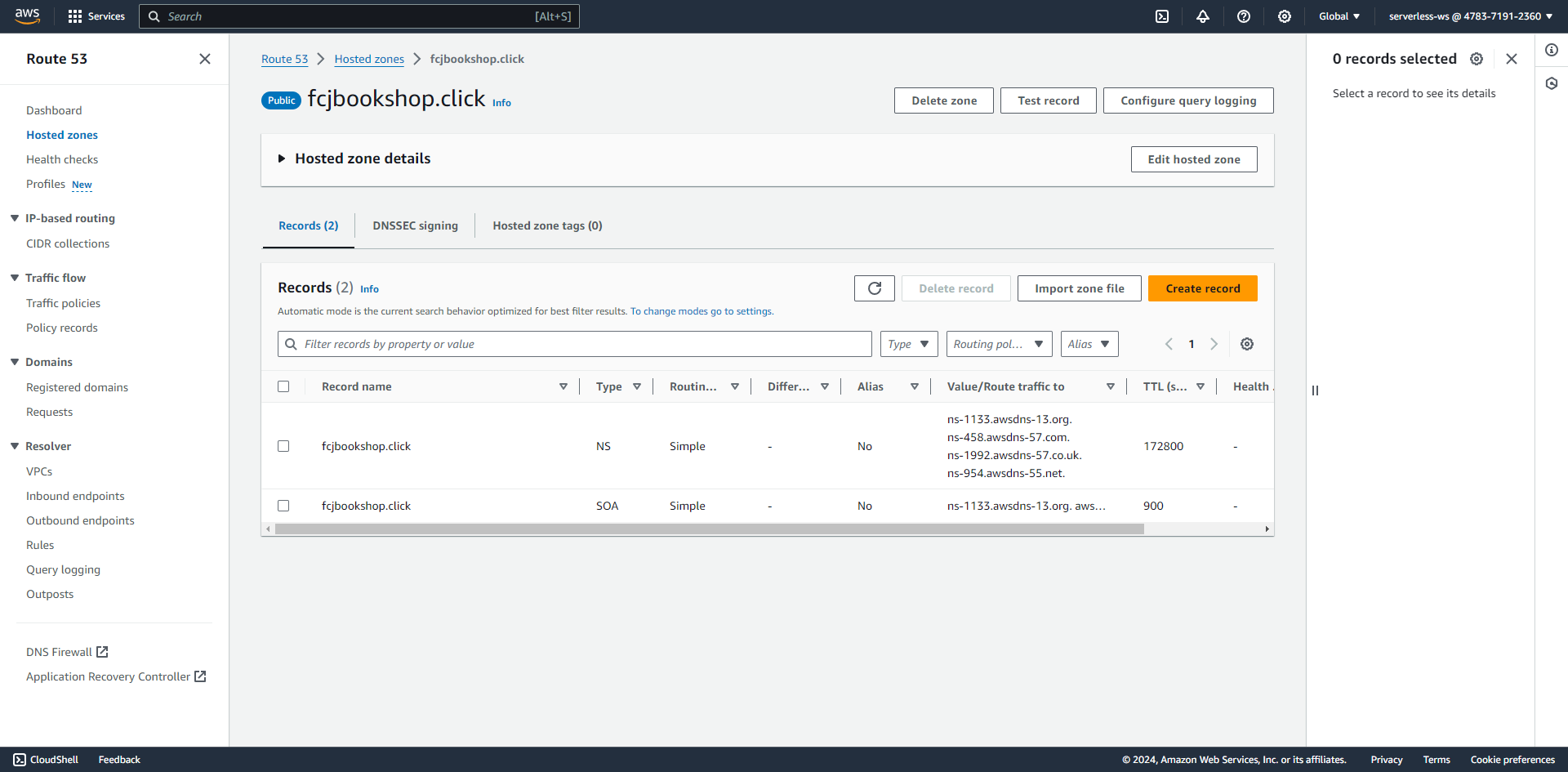Open the serverless-ws account menu
The height and width of the screenshot is (772, 1568).
pos(1471,16)
